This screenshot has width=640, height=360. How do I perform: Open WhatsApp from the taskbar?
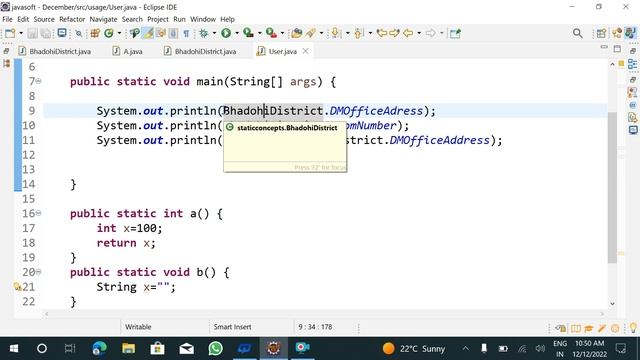tap(216, 348)
